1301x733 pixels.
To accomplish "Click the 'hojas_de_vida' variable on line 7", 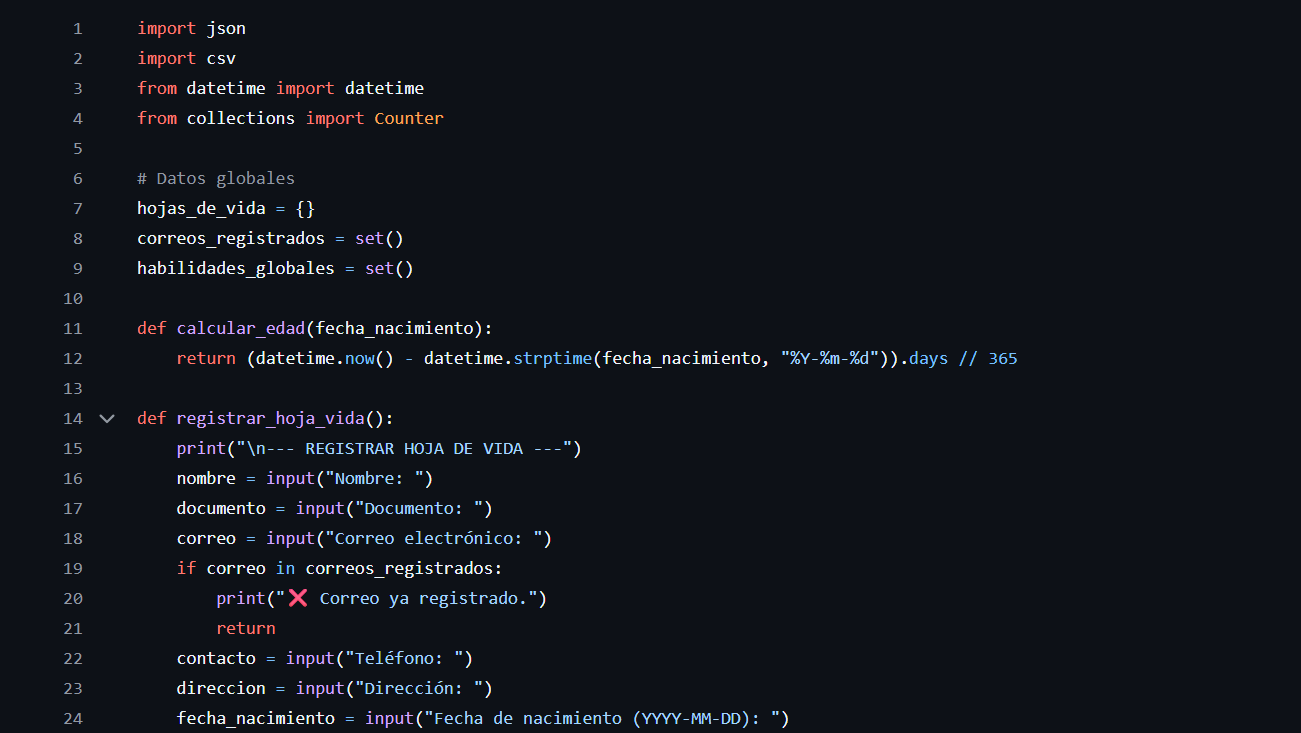I will 201,208.
